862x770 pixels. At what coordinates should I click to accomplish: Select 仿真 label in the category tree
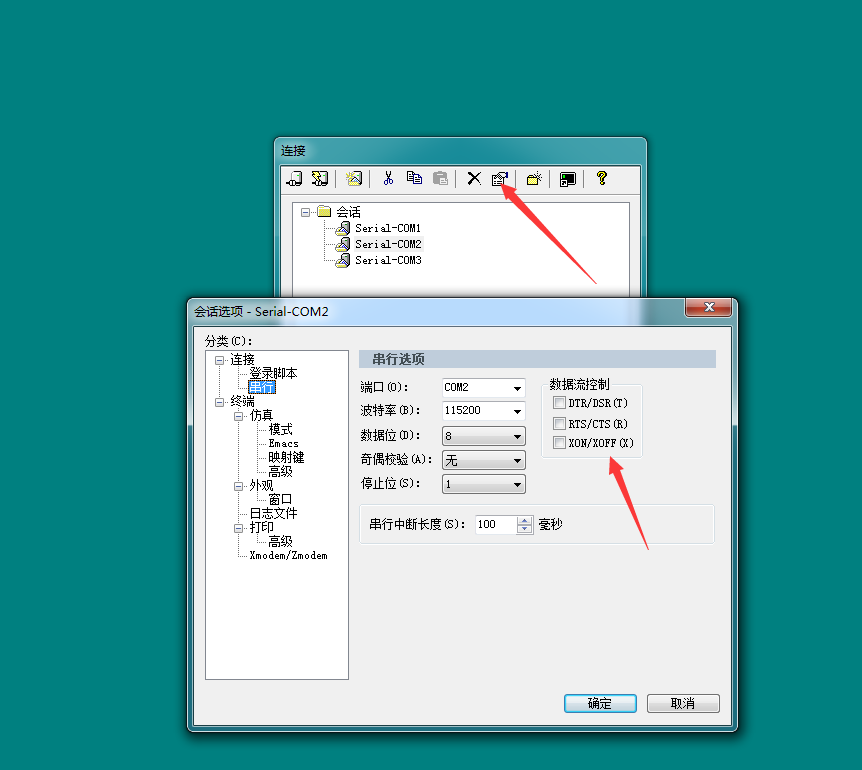(x=261, y=416)
